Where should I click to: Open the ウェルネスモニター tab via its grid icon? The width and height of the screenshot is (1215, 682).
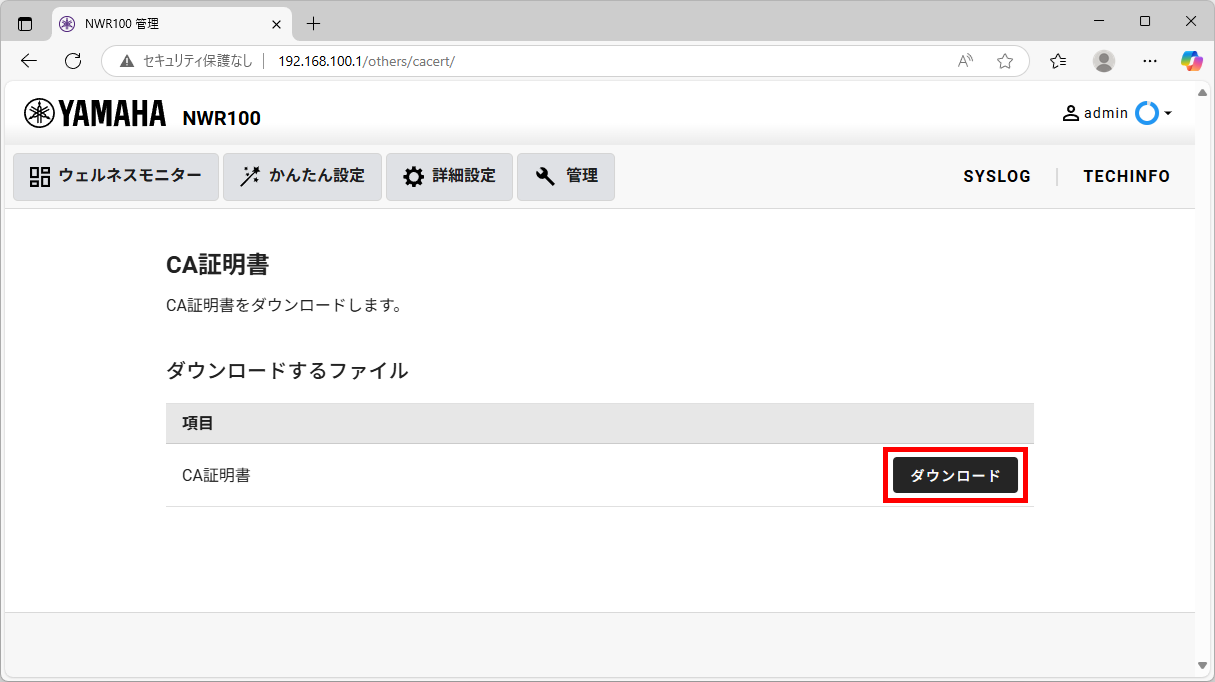38,176
